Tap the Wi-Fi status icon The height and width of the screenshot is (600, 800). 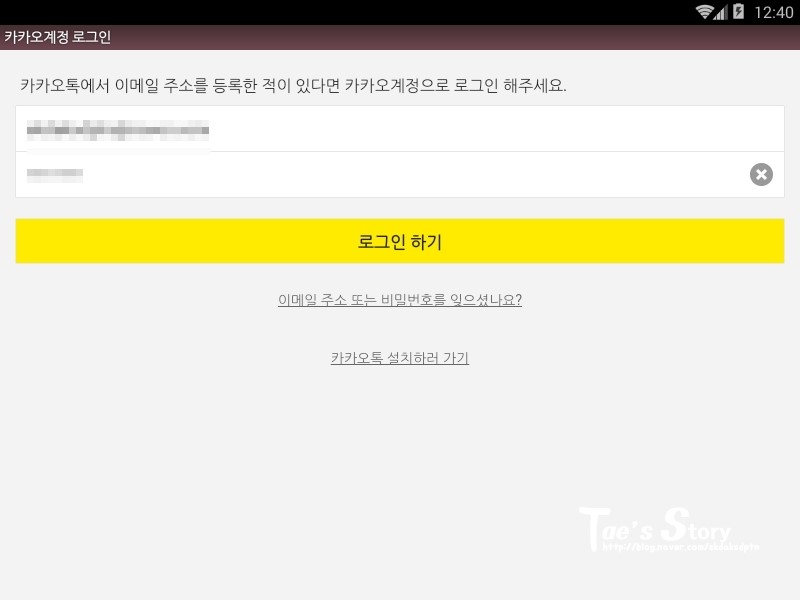(x=705, y=12)
